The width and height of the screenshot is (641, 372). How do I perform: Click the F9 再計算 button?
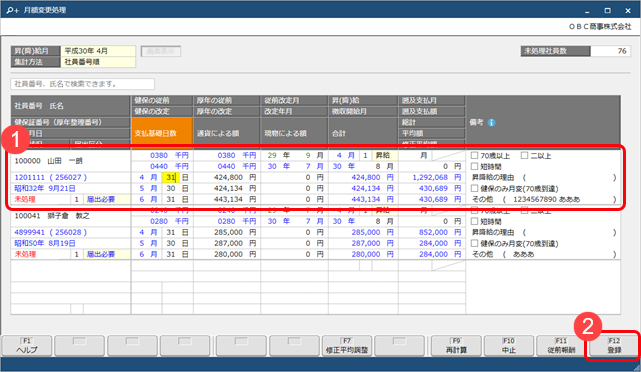coord(456,346)
